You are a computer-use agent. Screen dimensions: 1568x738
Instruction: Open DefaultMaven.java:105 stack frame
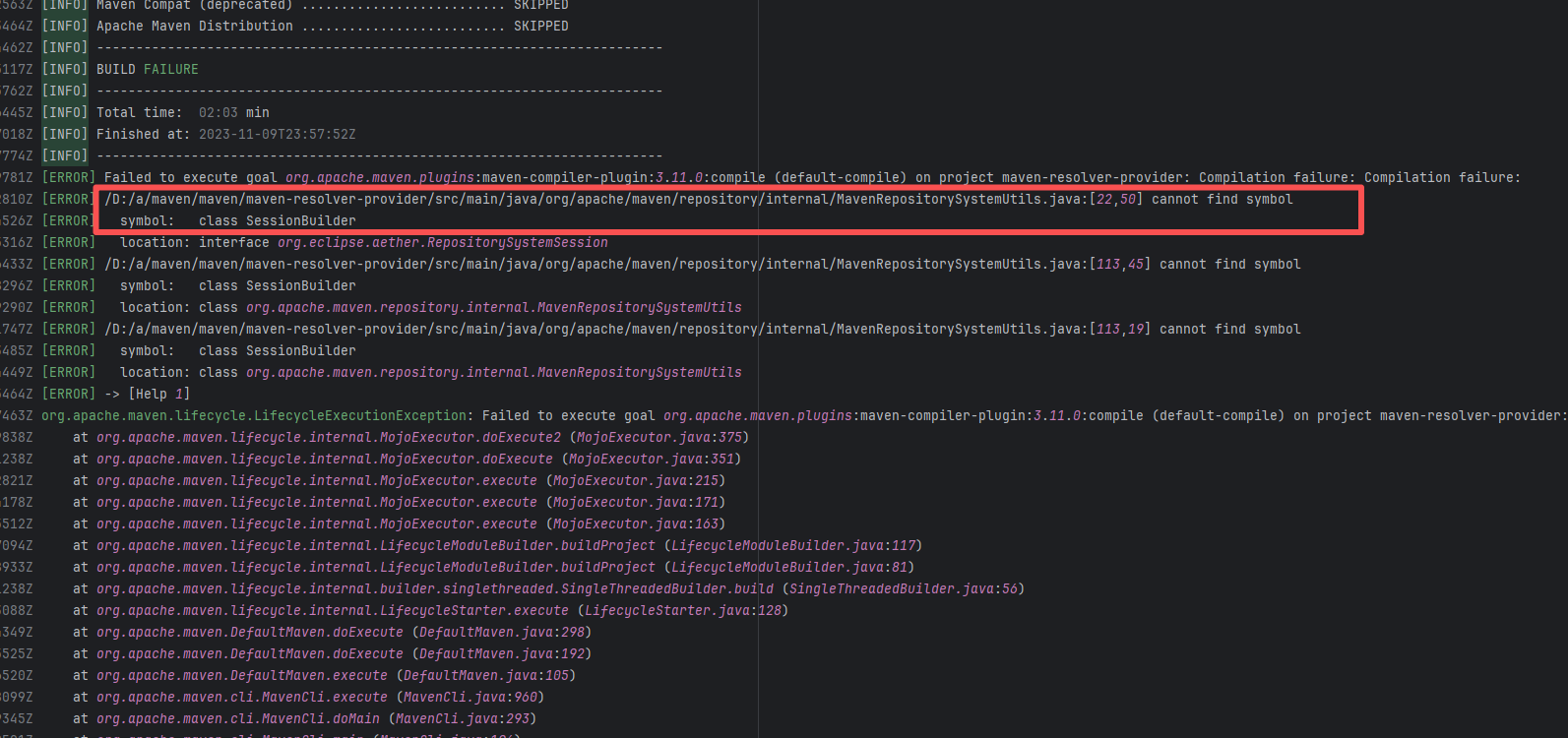(486, 676)
